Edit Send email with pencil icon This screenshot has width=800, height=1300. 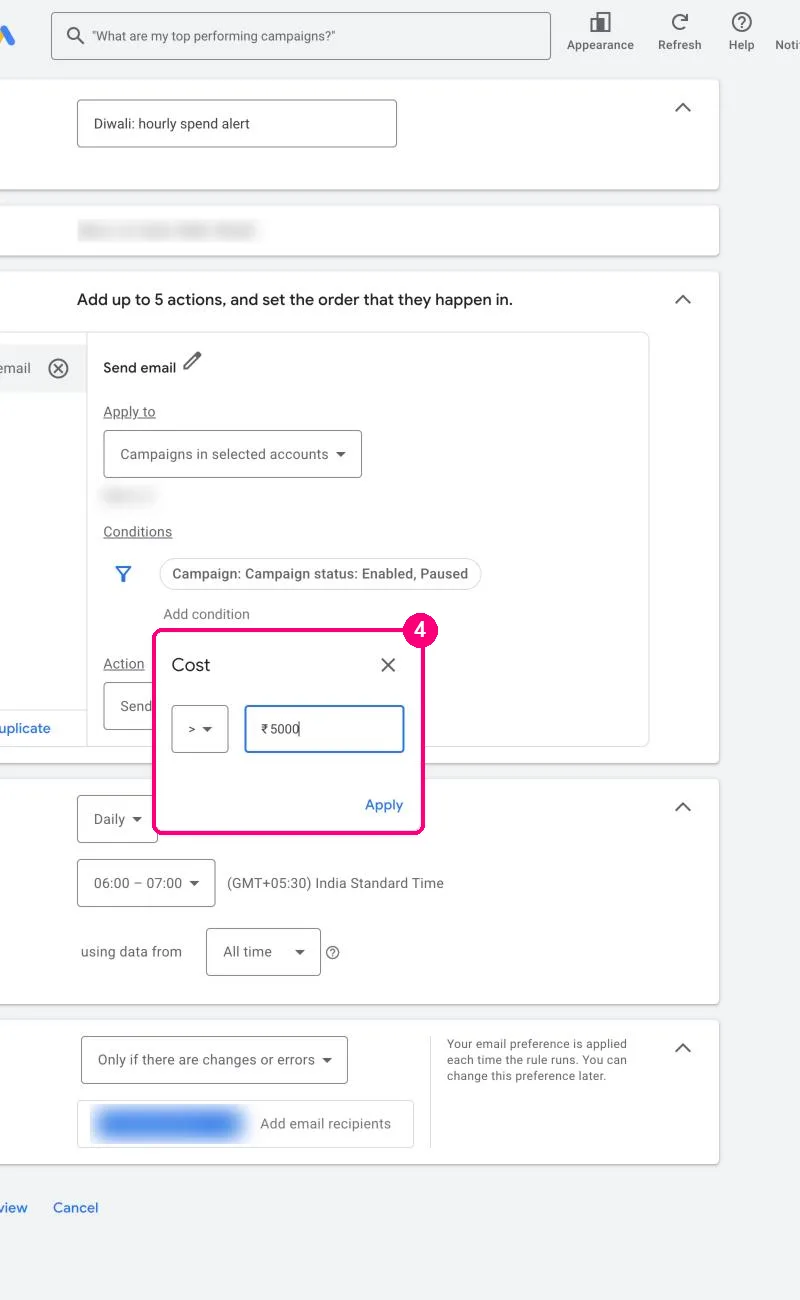pos(192,361)
